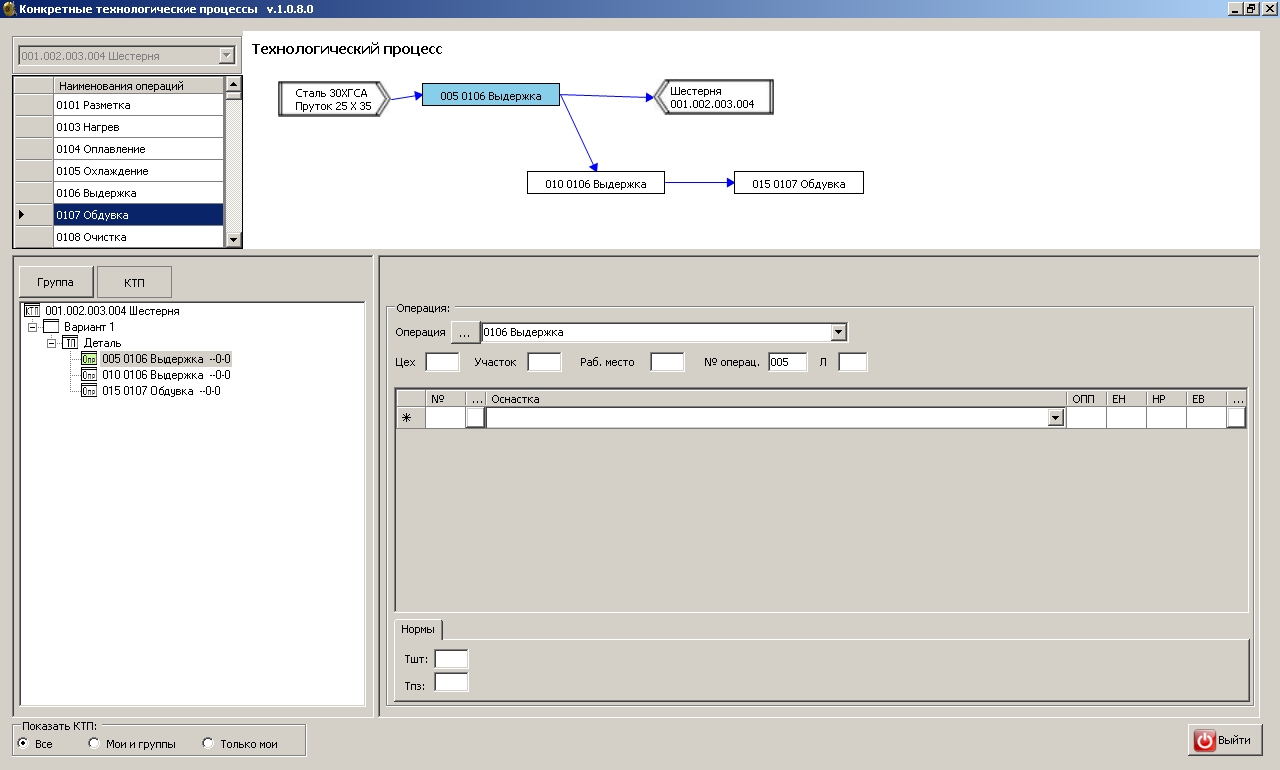Select the 015 0107 Обдувка diagram block
Image resolution: width=1280 pixels, height=770 pixels.
click(x=799, y=183)
